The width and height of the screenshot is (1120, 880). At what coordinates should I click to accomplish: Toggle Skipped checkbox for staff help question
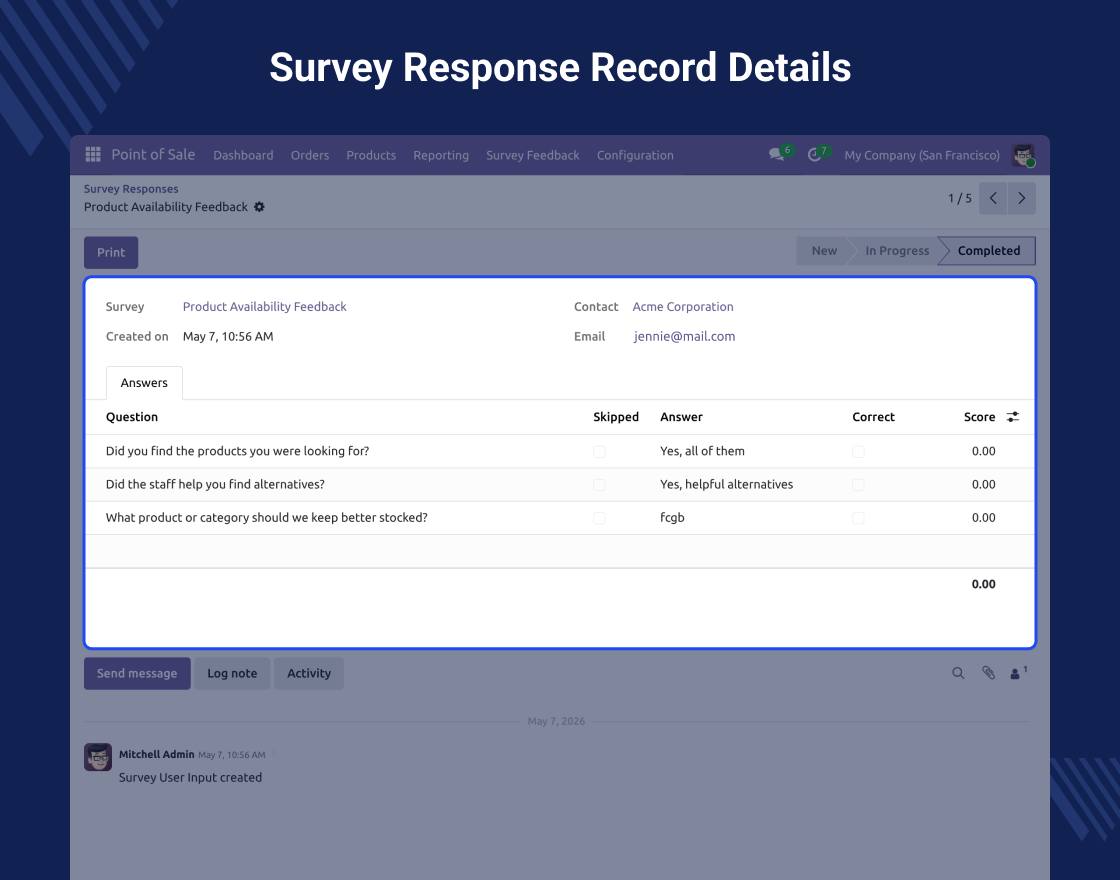[x=599, y=485]
